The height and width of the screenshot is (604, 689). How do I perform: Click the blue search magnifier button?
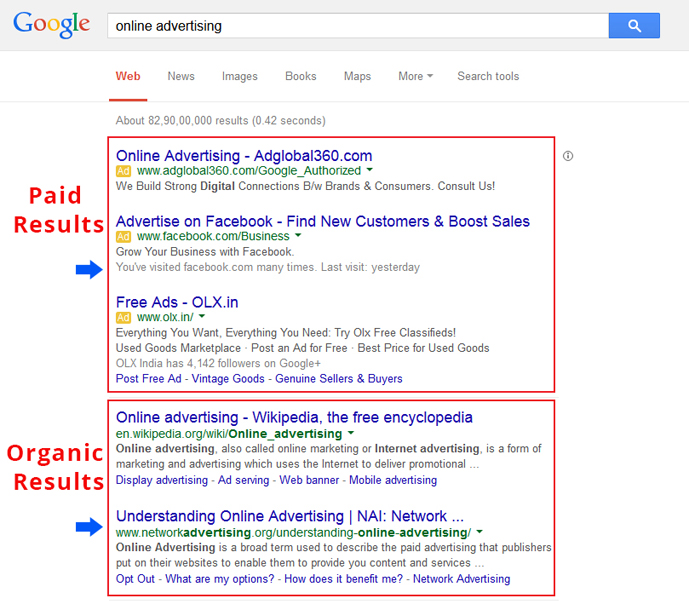click(x=634, y=26)
